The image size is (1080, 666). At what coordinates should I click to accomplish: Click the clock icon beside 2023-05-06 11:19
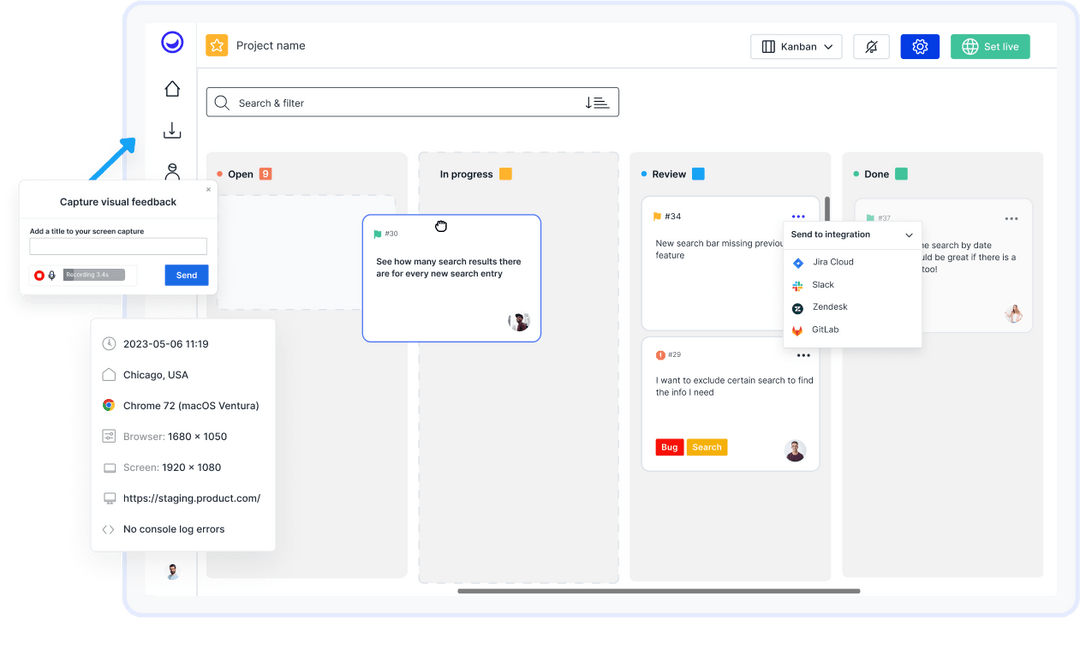109,344
